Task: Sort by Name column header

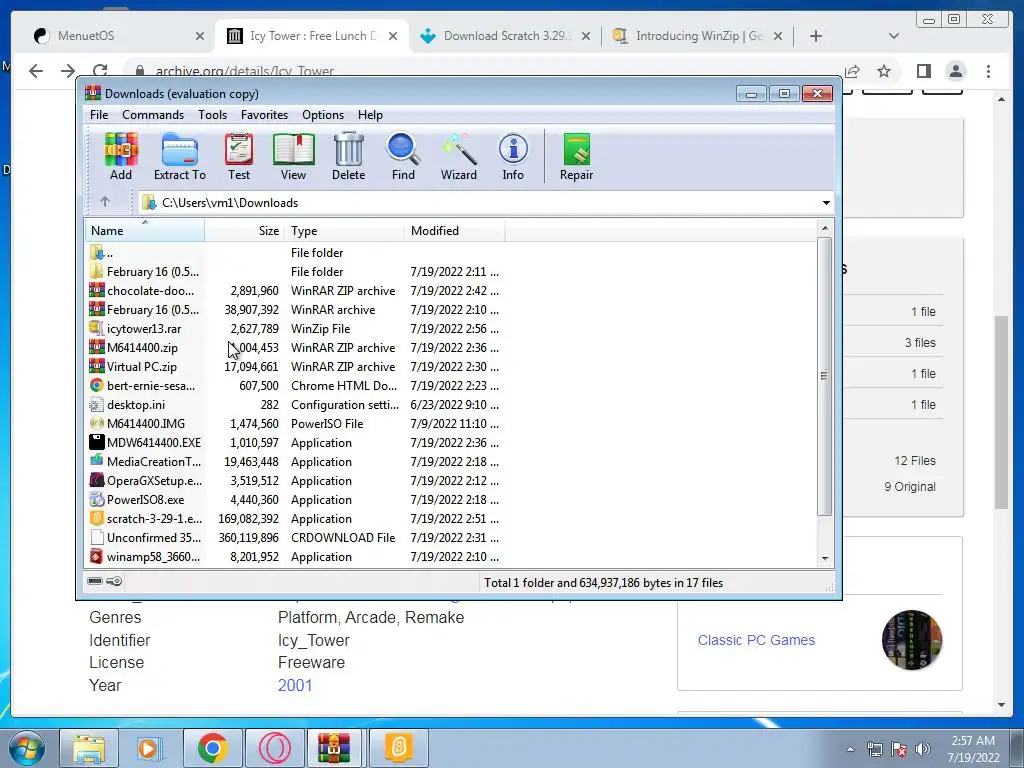Action: pos(144,231)
